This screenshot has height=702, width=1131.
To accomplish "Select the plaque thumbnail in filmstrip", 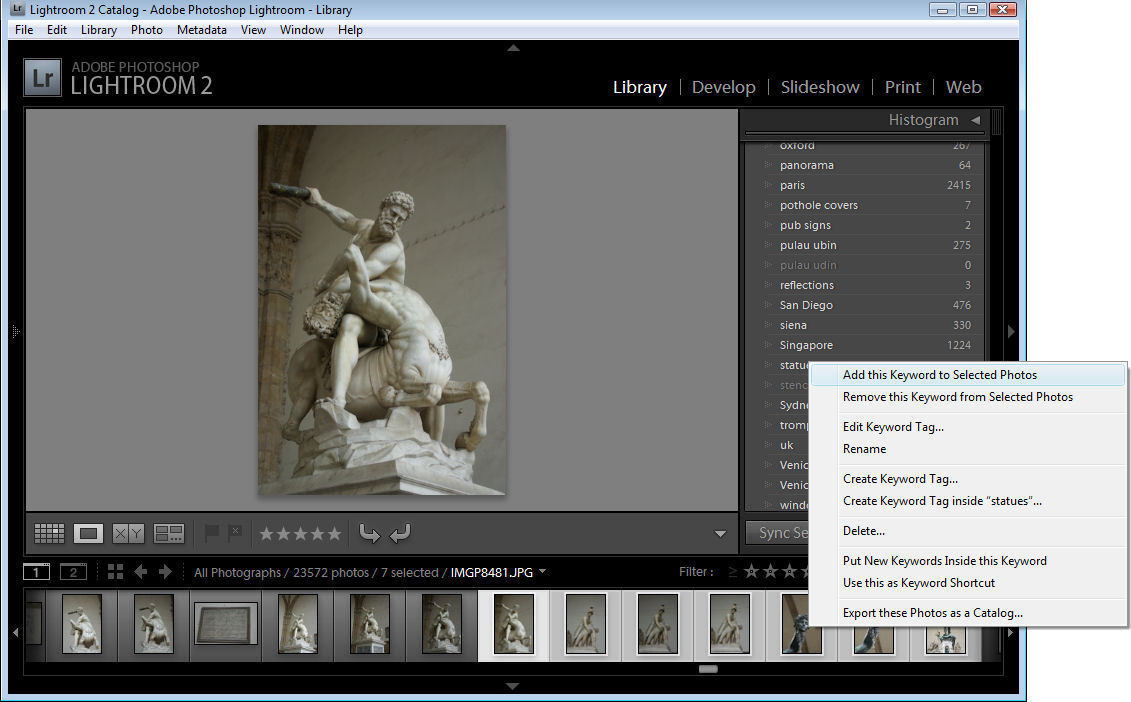I will click(226, 624).
